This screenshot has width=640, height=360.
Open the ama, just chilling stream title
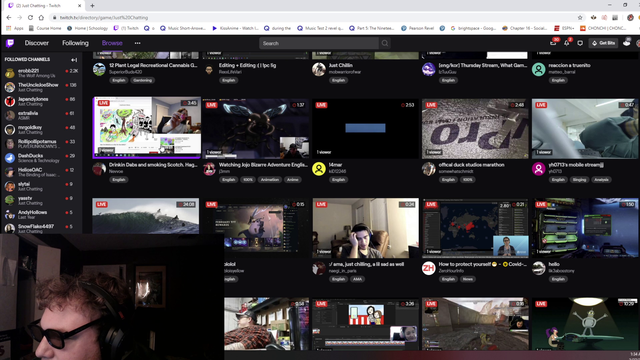click(x=367, y=264)
